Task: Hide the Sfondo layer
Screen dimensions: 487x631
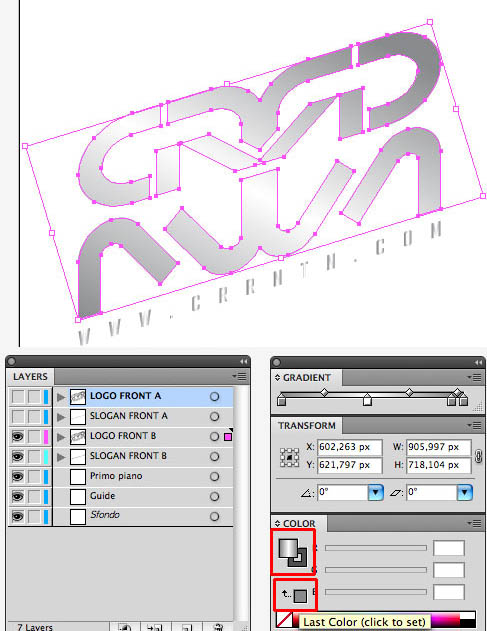Action: click(x=18, y=516)
